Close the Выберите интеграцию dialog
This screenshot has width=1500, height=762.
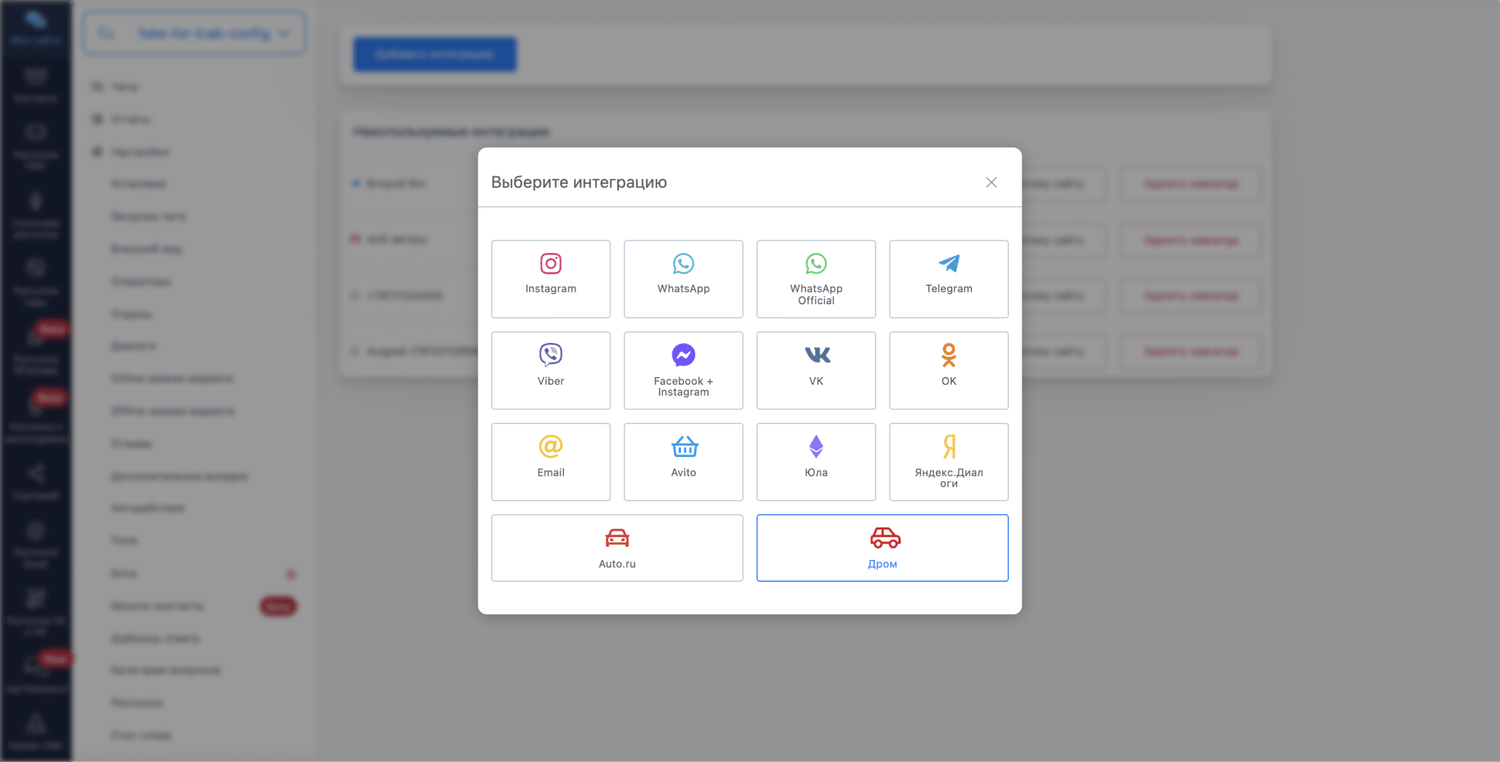991,182
